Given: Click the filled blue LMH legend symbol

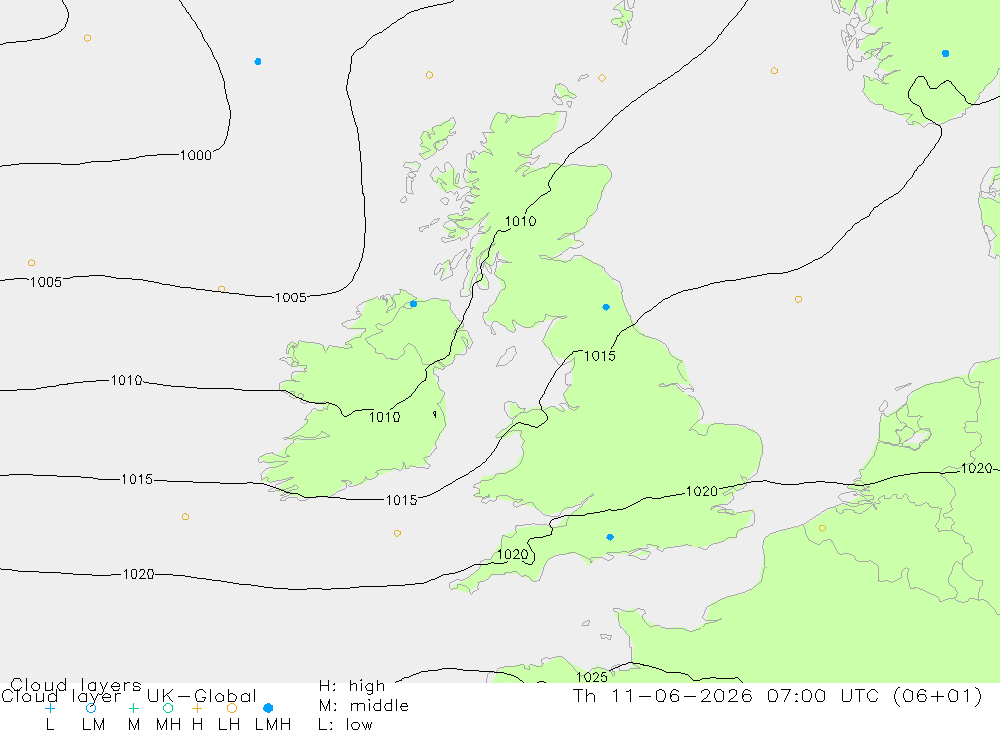Looking at the screenshot, I should (268, 708).
